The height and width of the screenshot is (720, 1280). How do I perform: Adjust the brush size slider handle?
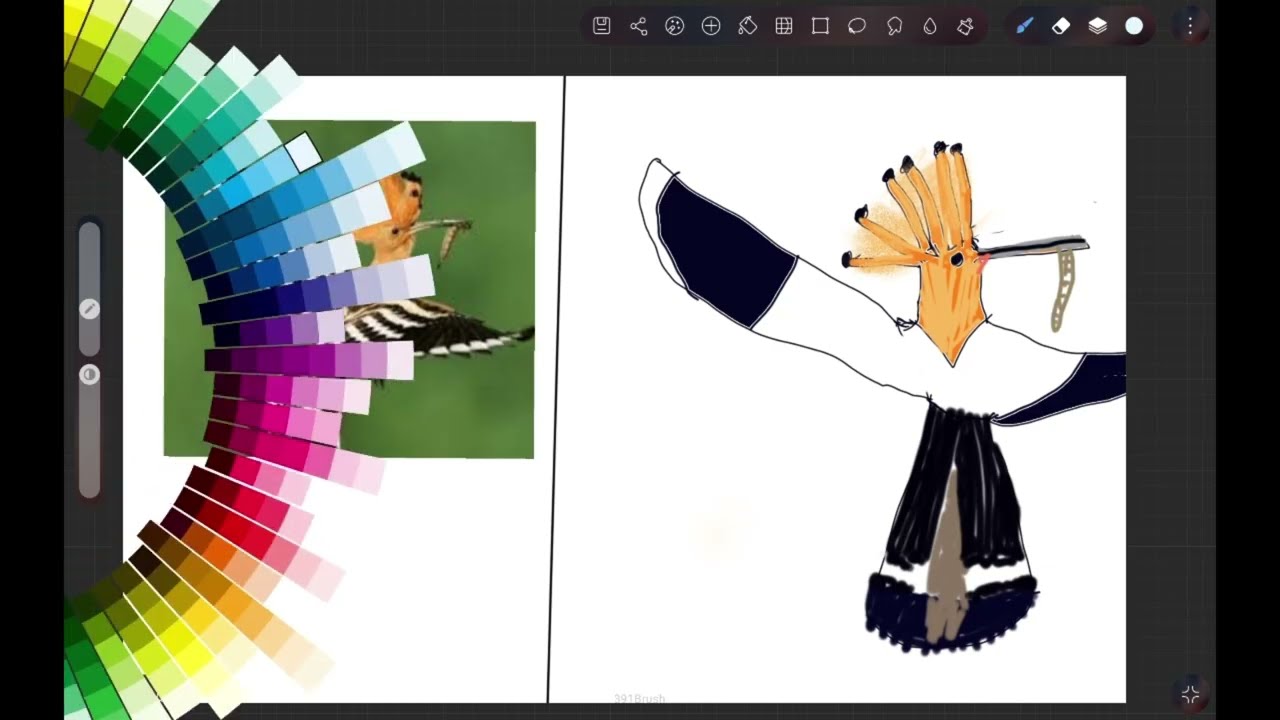pos(89,309)
